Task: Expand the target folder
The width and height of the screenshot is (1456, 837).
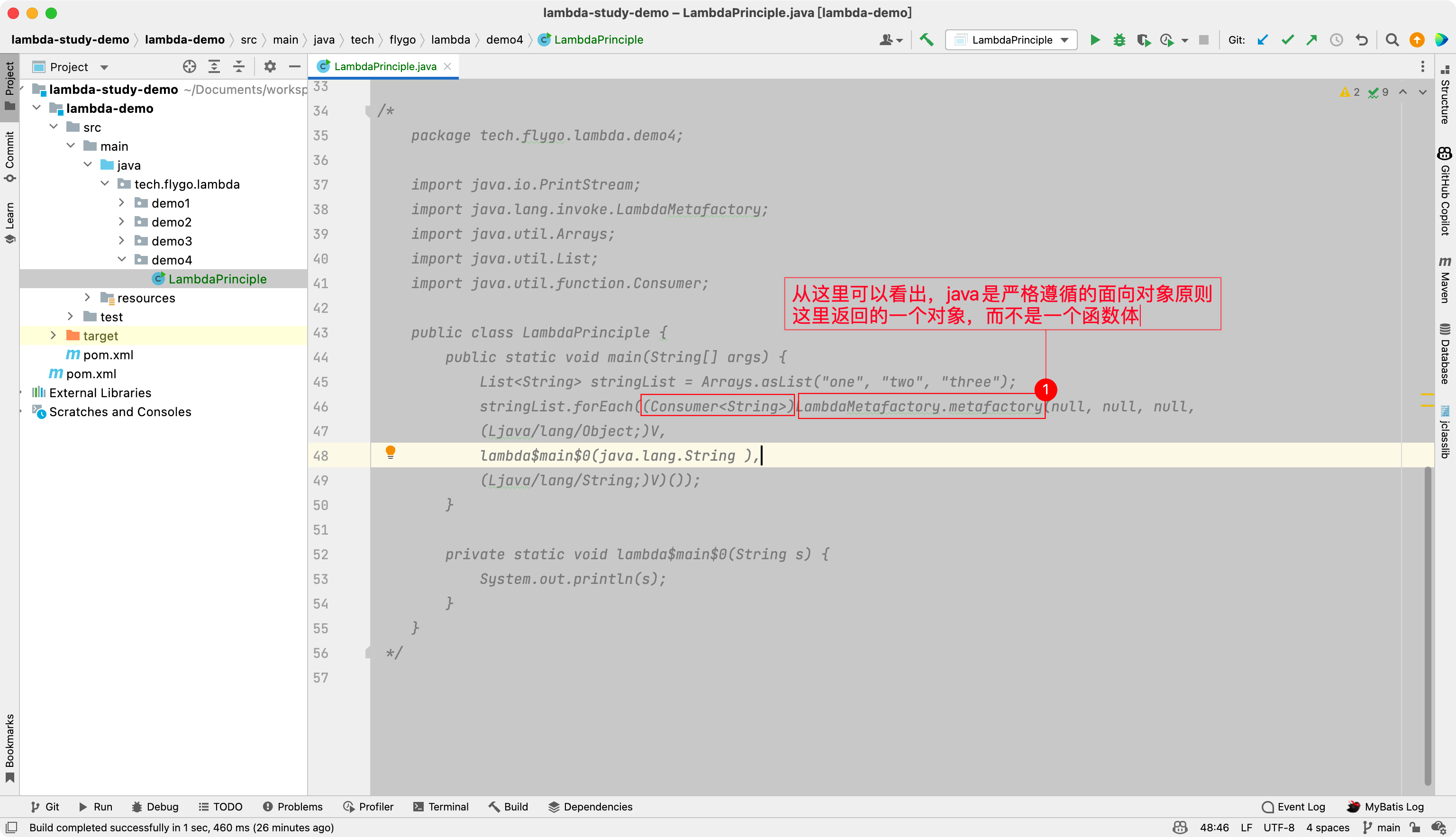Action: tap(54, 335)
